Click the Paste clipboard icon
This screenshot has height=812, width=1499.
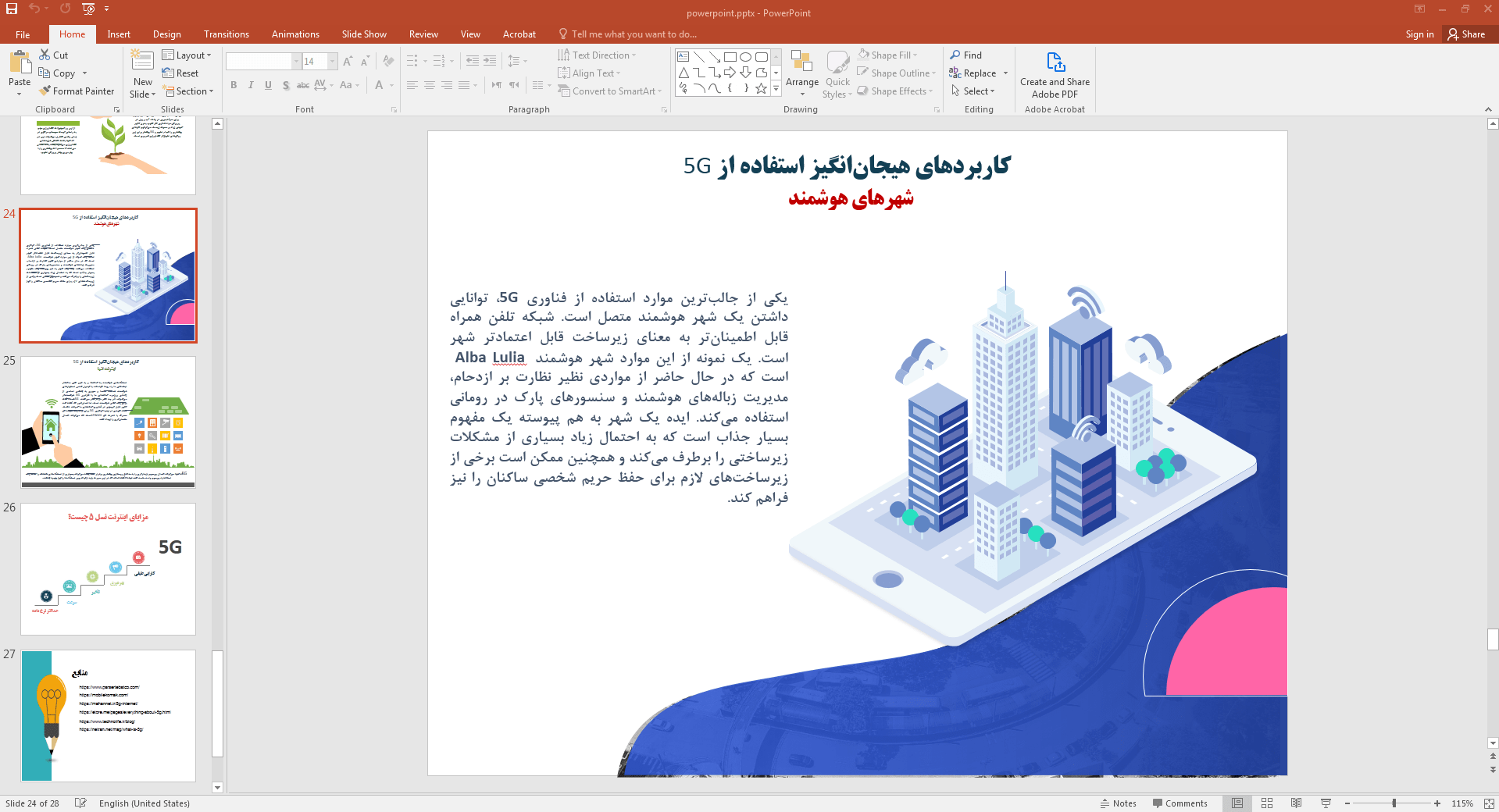[x=20, y=62]
